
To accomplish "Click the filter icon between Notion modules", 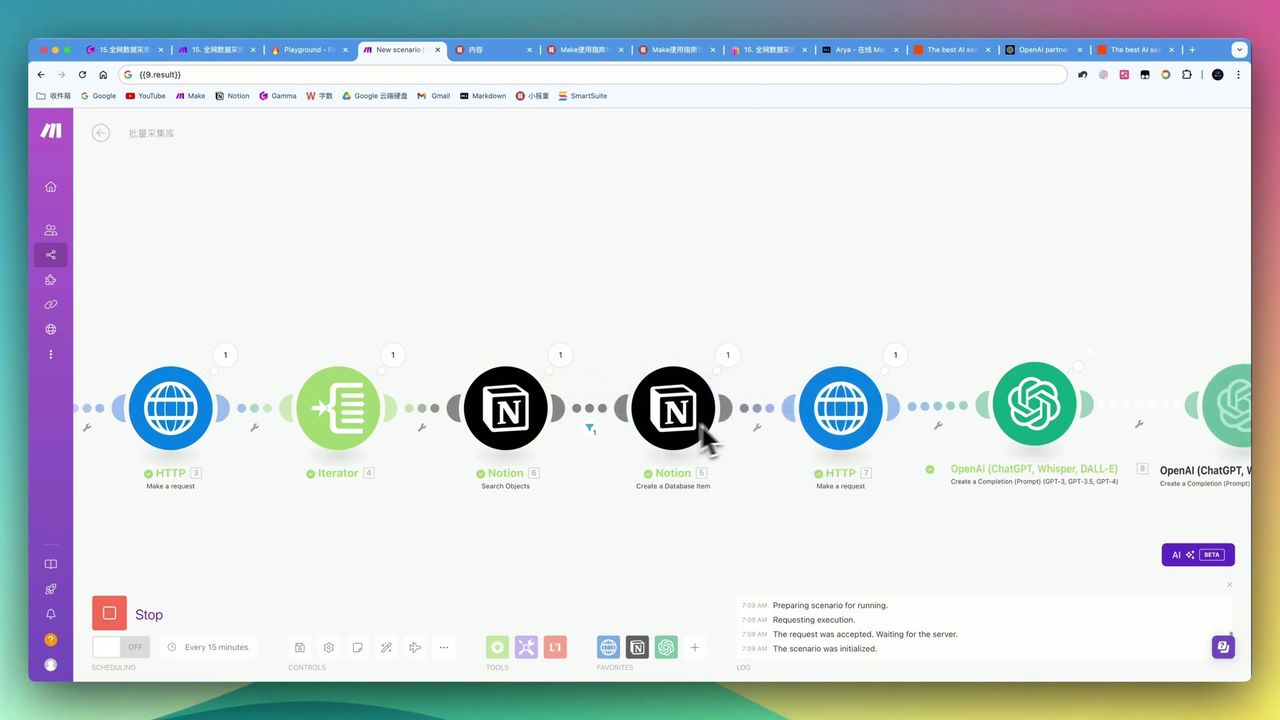I will pyautogui.click(x=590, y=428).
